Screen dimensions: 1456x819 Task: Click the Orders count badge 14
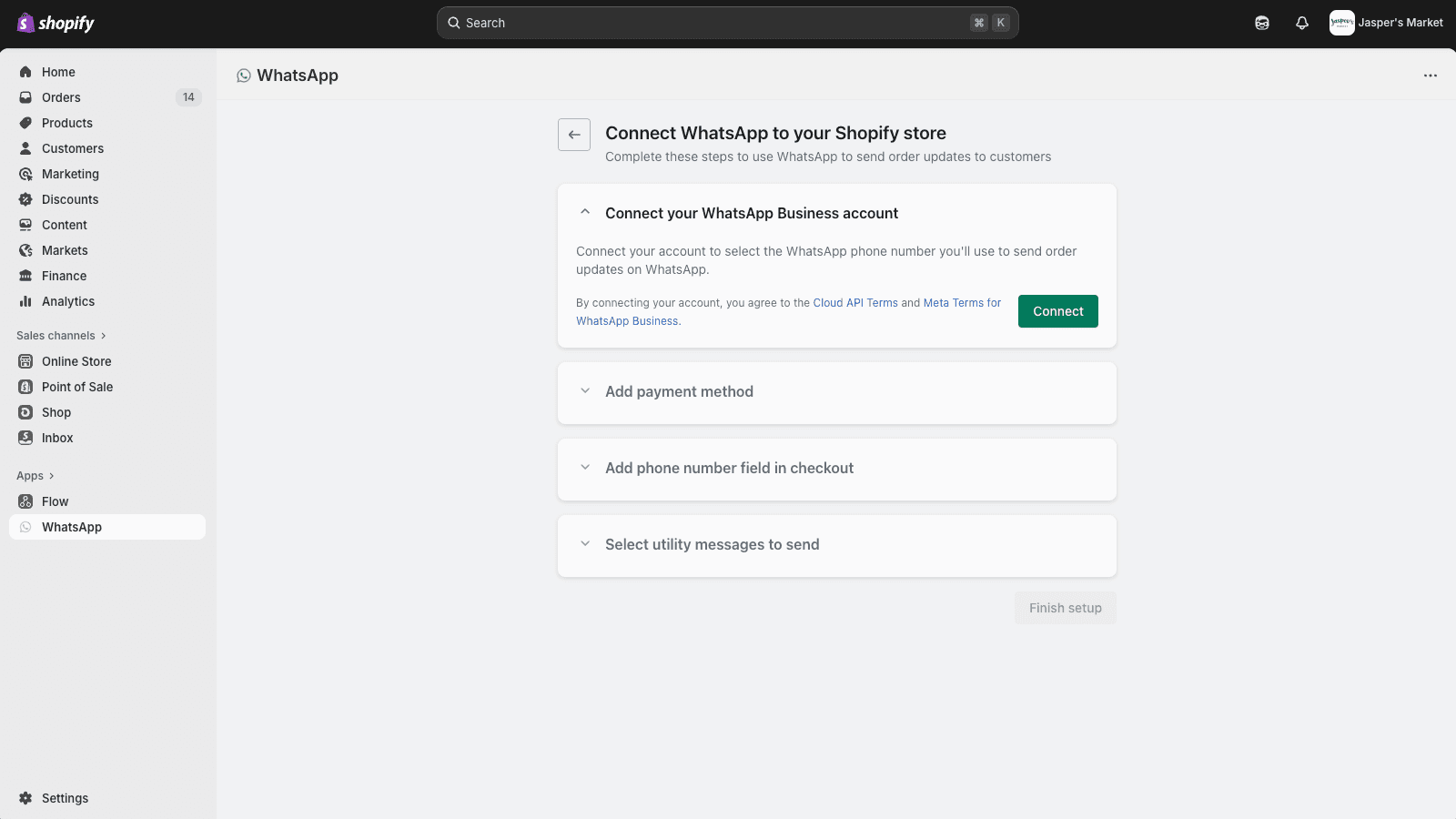(x=188, y=97)
